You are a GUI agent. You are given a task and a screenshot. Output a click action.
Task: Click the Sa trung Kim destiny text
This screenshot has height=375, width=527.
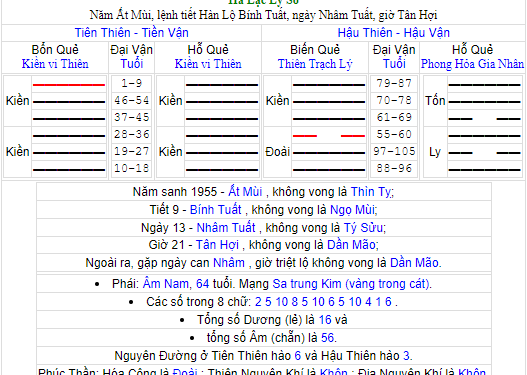(x=307, y=284)
